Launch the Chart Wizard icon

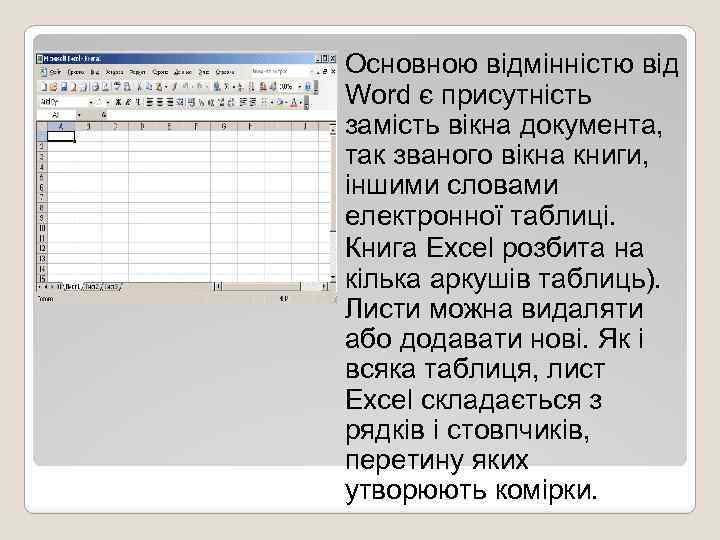pos(263,87)
